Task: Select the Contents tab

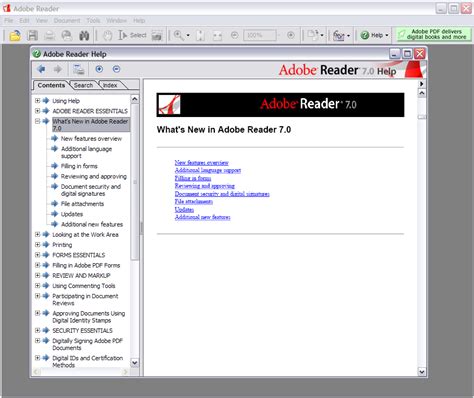Action: tap(51, 85)
